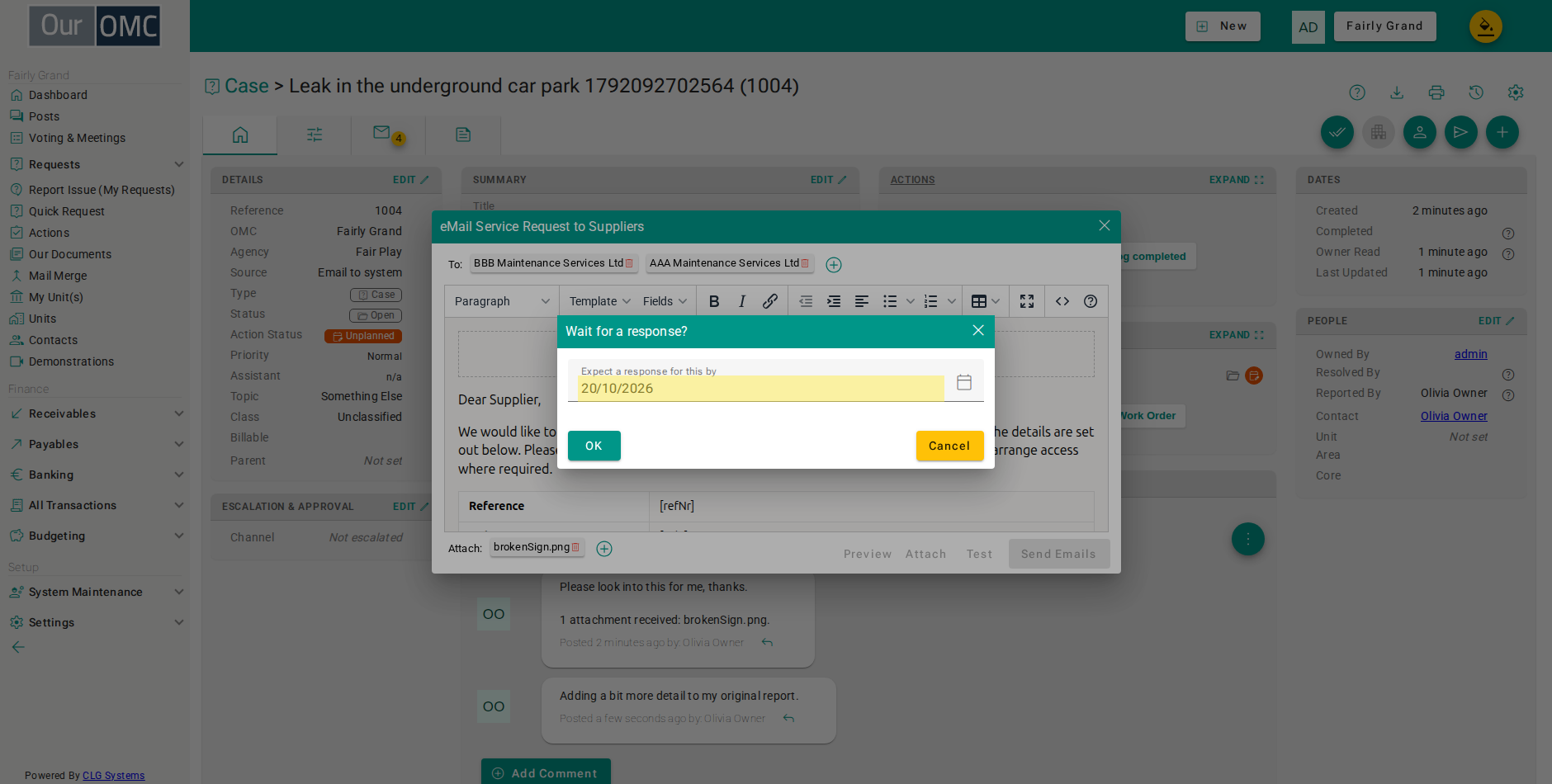This screenshot has height=784, width=1552.
Task: Decrease indent in editor
Action: coord(806,301)
